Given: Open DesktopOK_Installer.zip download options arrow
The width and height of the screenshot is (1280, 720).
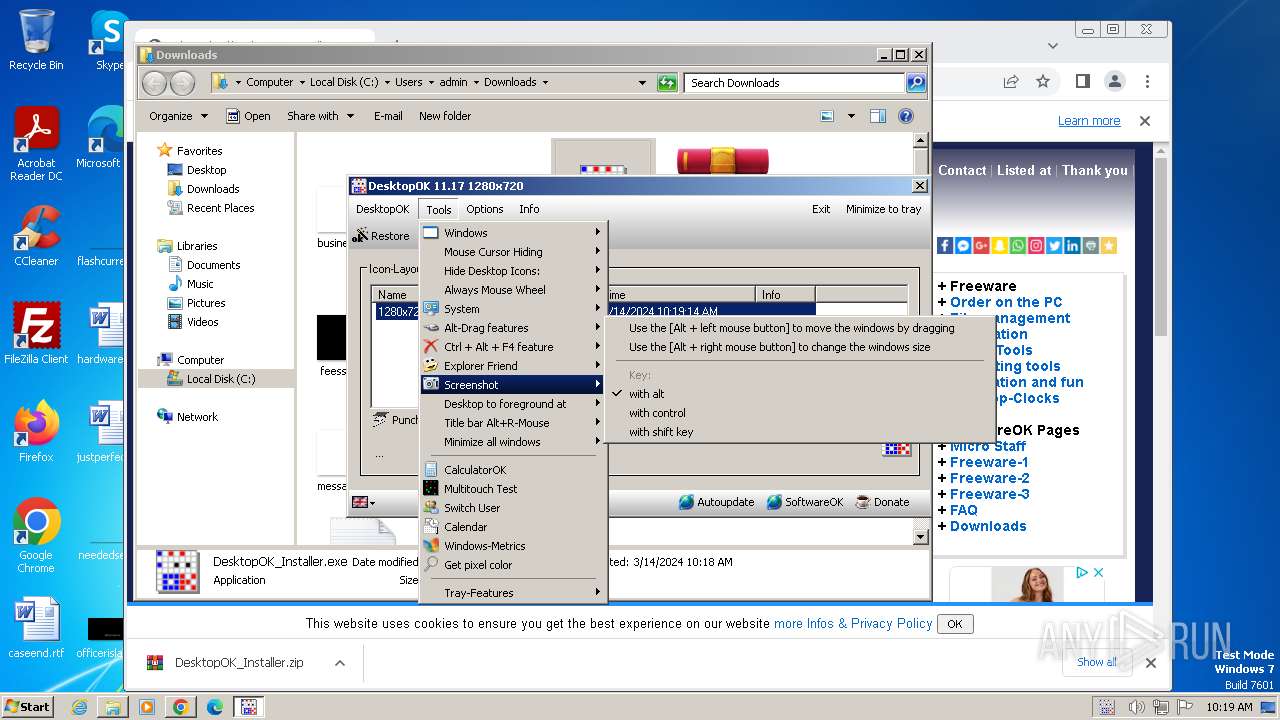Looking at the screenshot, I should coord(340,663).
